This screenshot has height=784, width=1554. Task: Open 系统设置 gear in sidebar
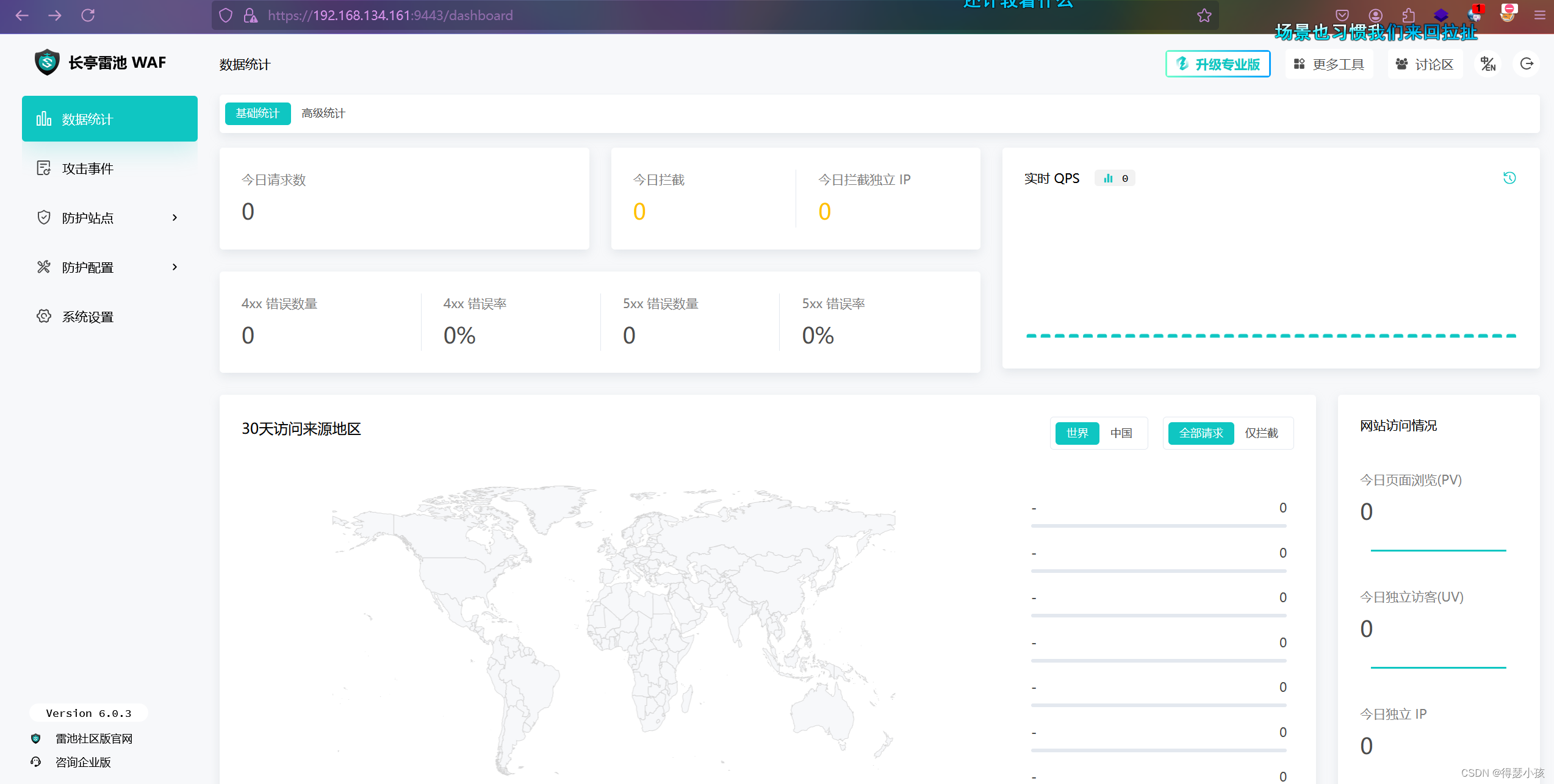(x=44, y=316)
